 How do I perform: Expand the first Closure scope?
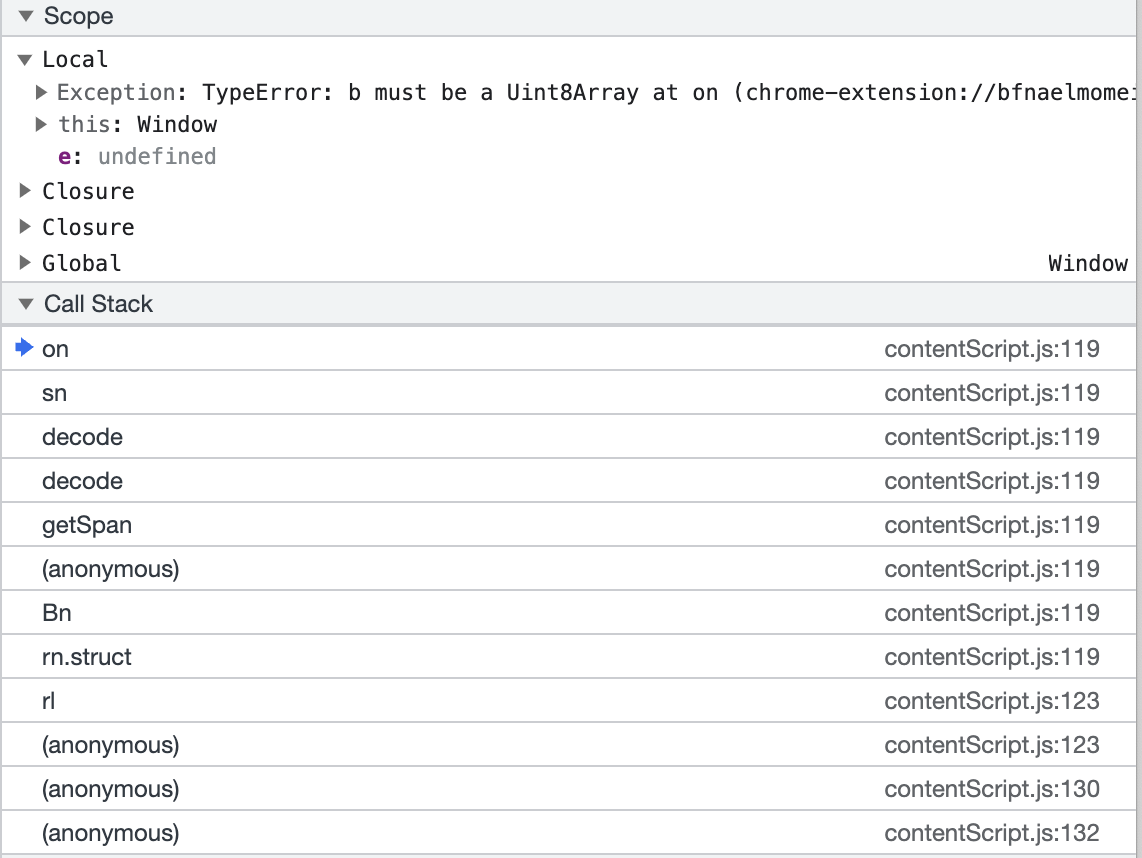click(x=26, y=192)
